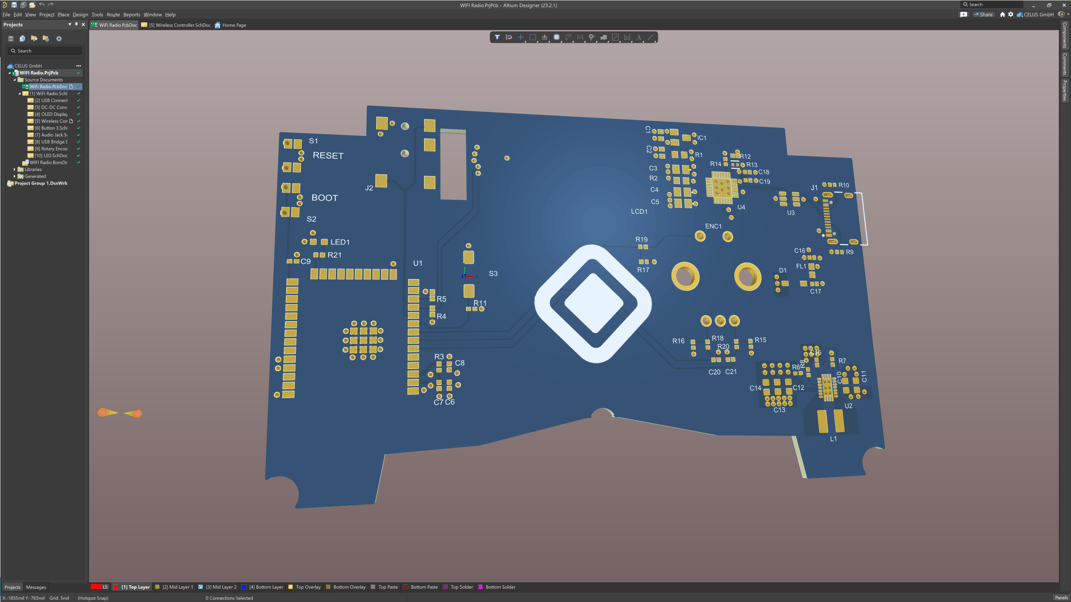Viewport: 1071px width, 602px height.
Task: Select the place string text tool
Action: tap(639, 38)
